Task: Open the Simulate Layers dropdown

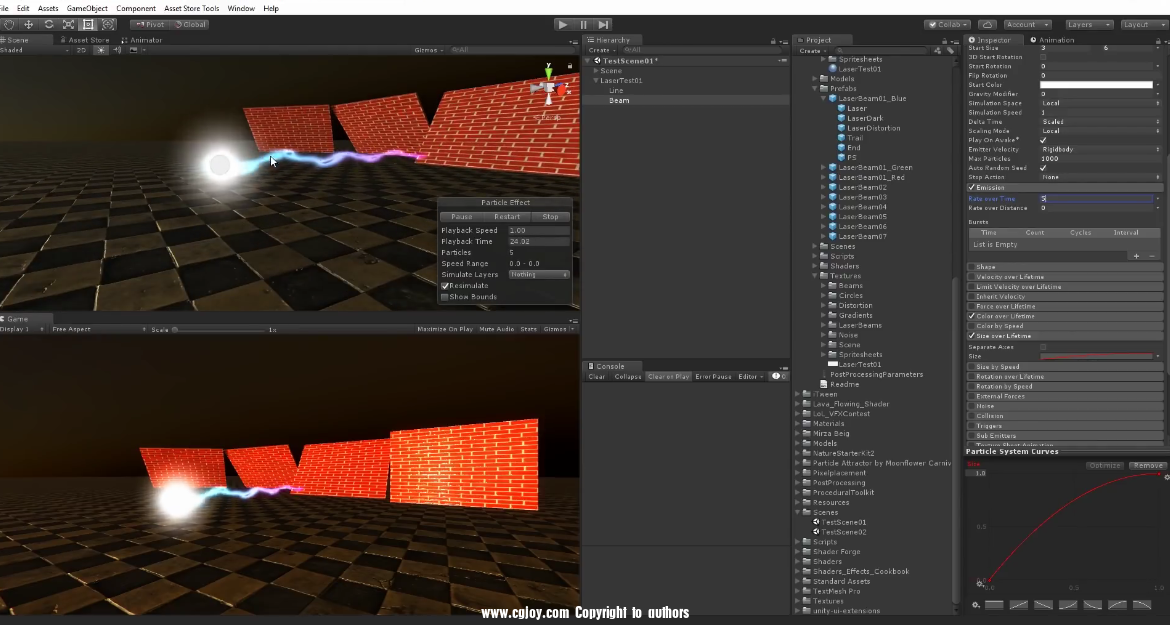Action: [x=538, y=275]
